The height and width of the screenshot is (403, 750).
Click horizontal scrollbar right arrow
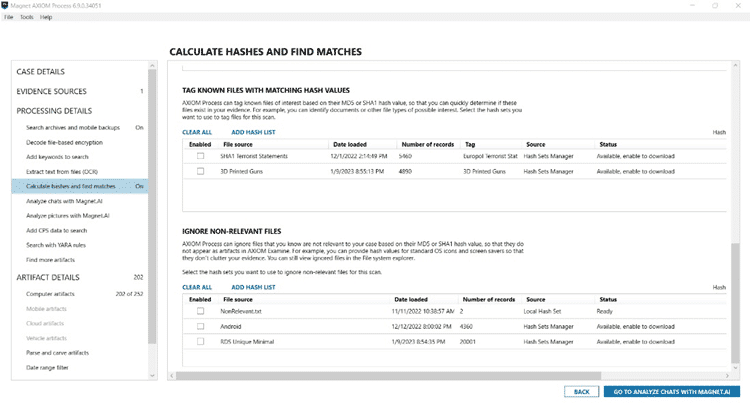coord(727,376)
